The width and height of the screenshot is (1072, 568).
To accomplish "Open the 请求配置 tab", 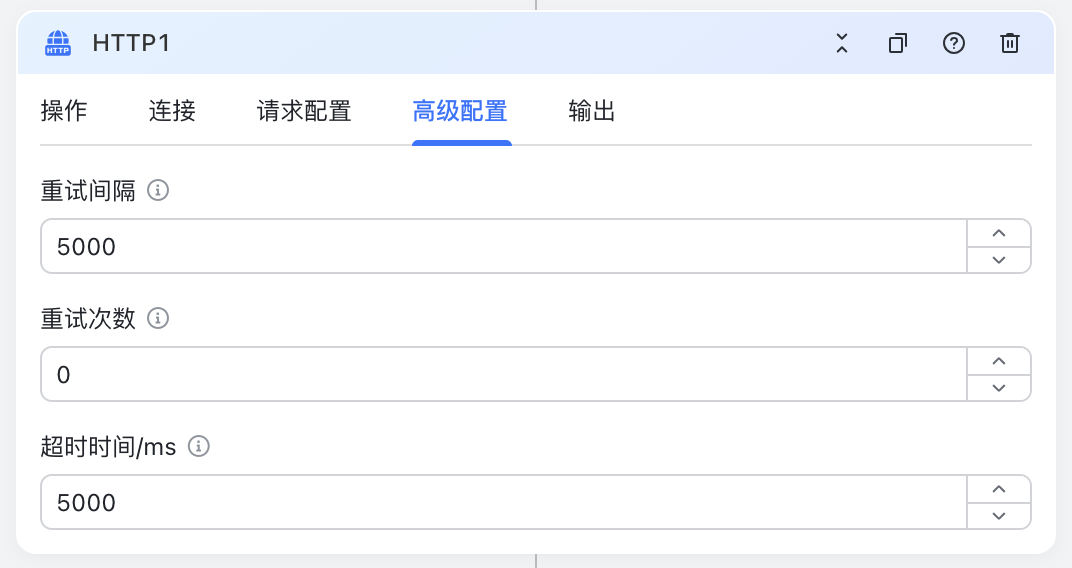I will [304, 111].
